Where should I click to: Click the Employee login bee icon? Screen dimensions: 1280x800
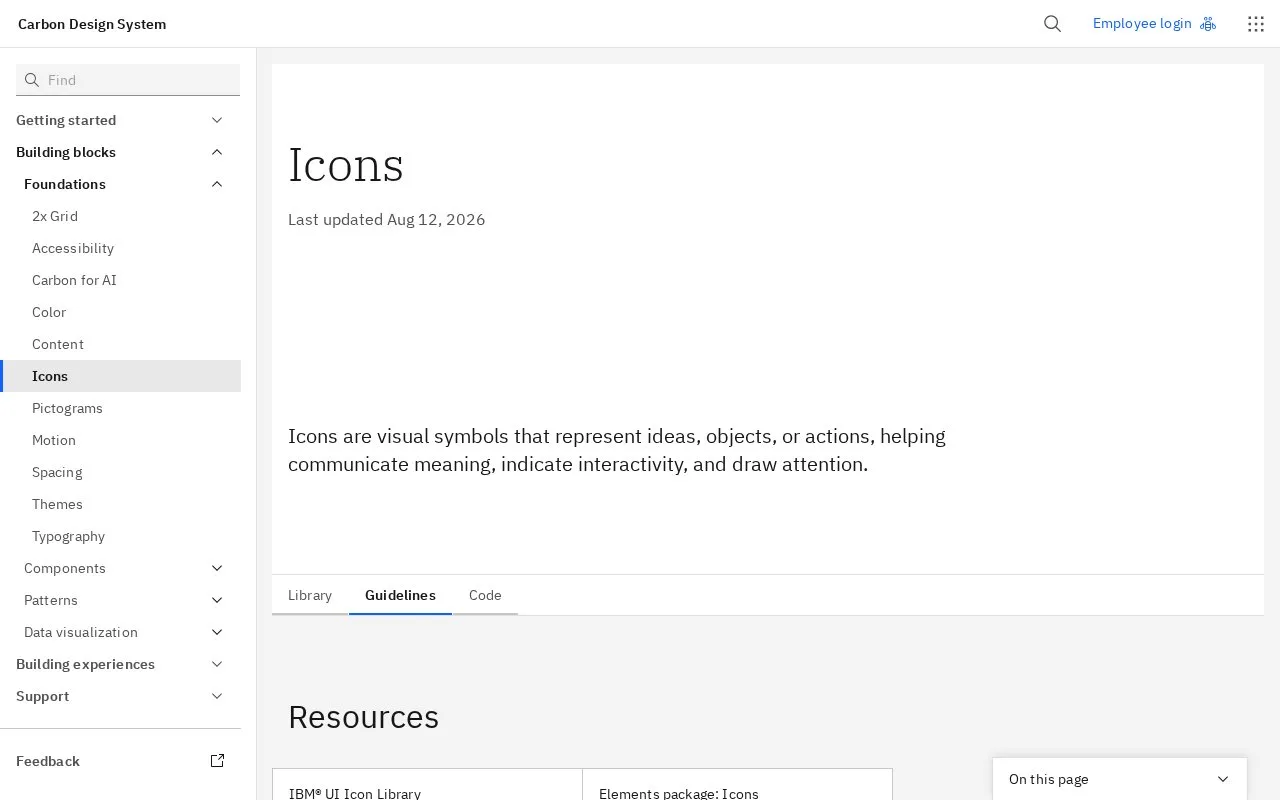click(x=1208, y=24)
